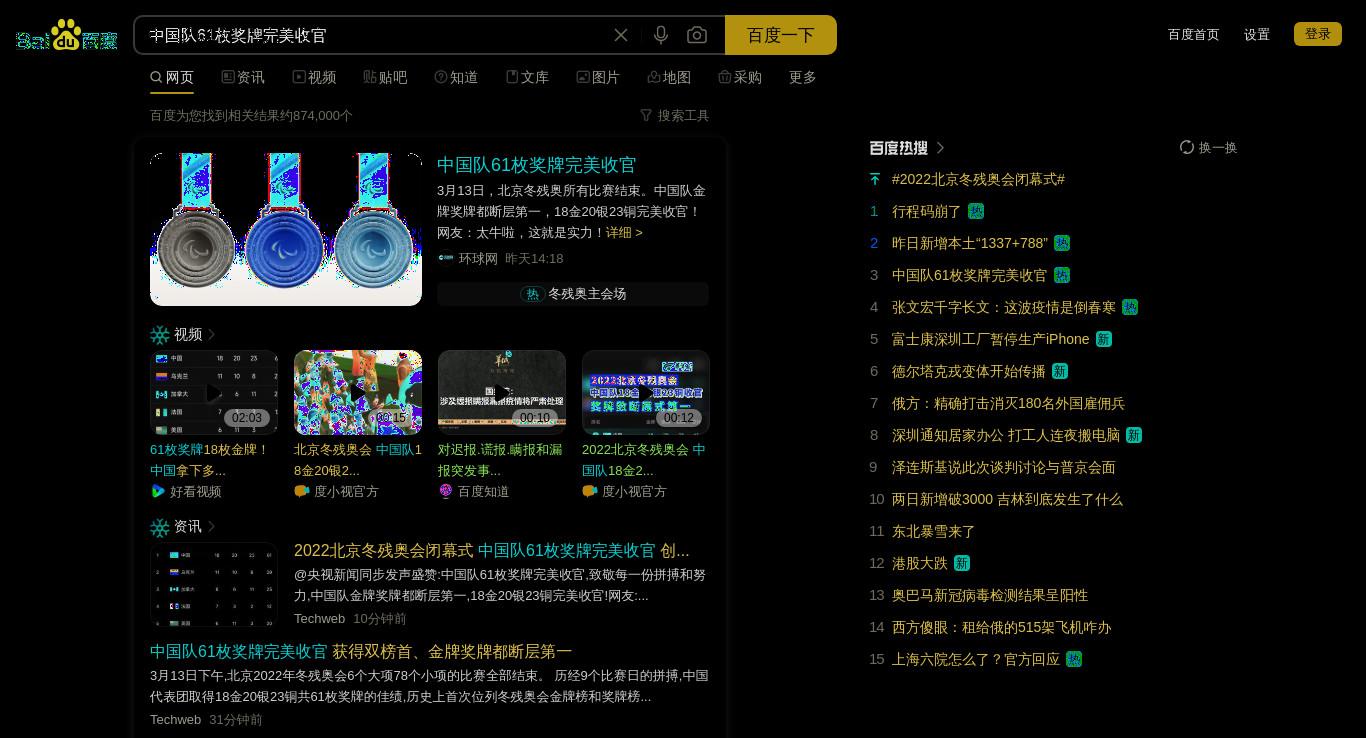Click the 热 badge next to 行程码崩了
1366x738 pixels.
click(x=976, y=211)
